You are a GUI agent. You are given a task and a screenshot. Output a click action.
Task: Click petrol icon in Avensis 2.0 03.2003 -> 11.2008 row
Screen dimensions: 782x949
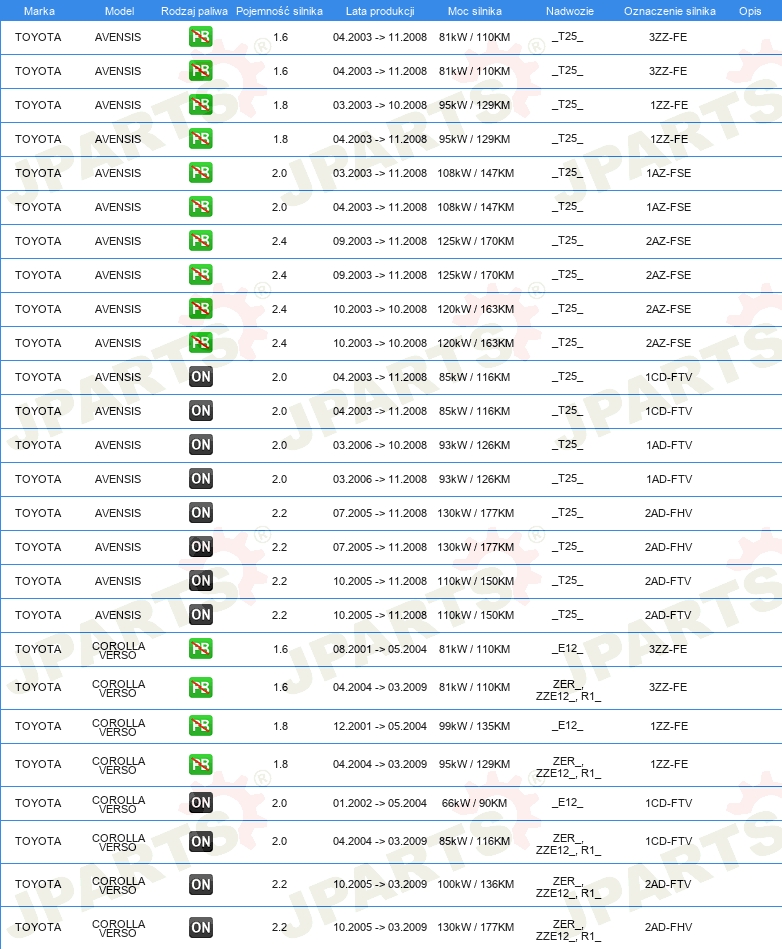pos(200,173)
